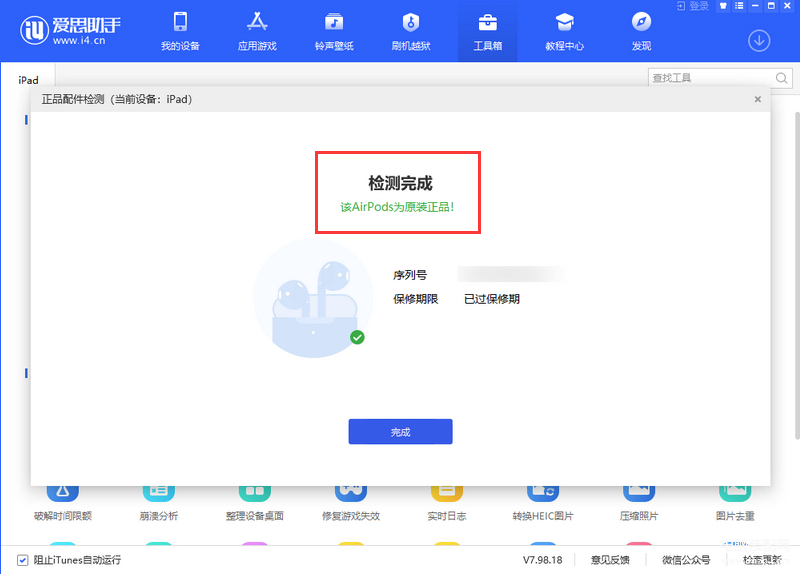Click the 该AirPods为原装正品 result text

pos(397,207)
